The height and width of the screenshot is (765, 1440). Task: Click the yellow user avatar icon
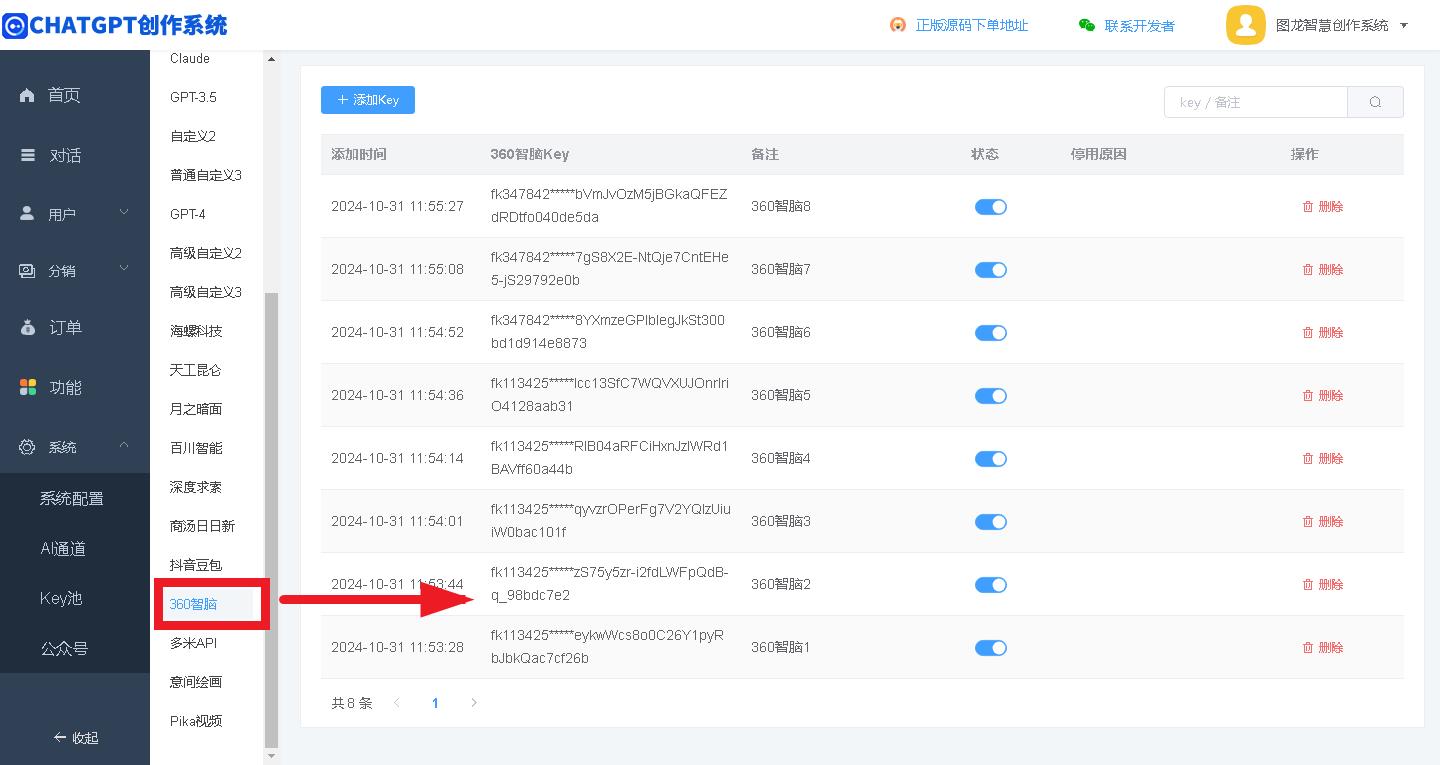1245,25
